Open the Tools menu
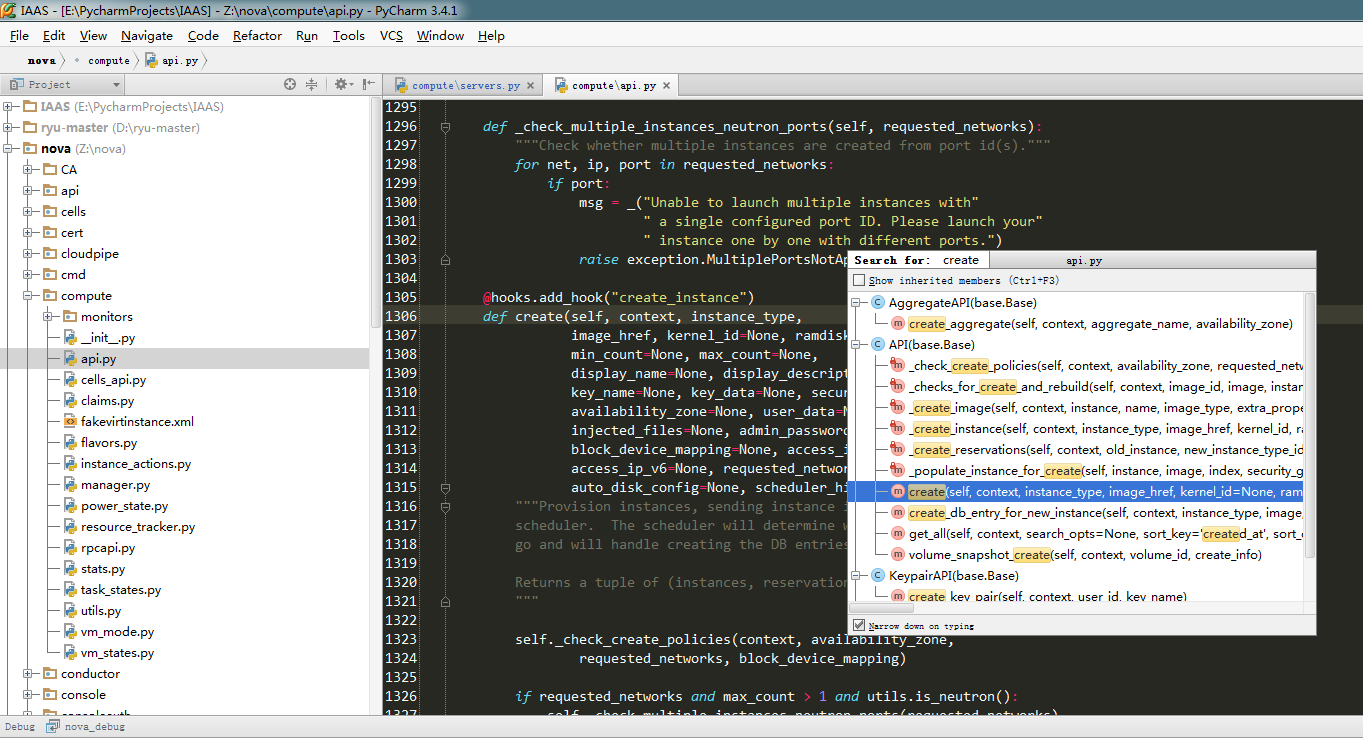 pyautogui.click(x=348, y=35)
